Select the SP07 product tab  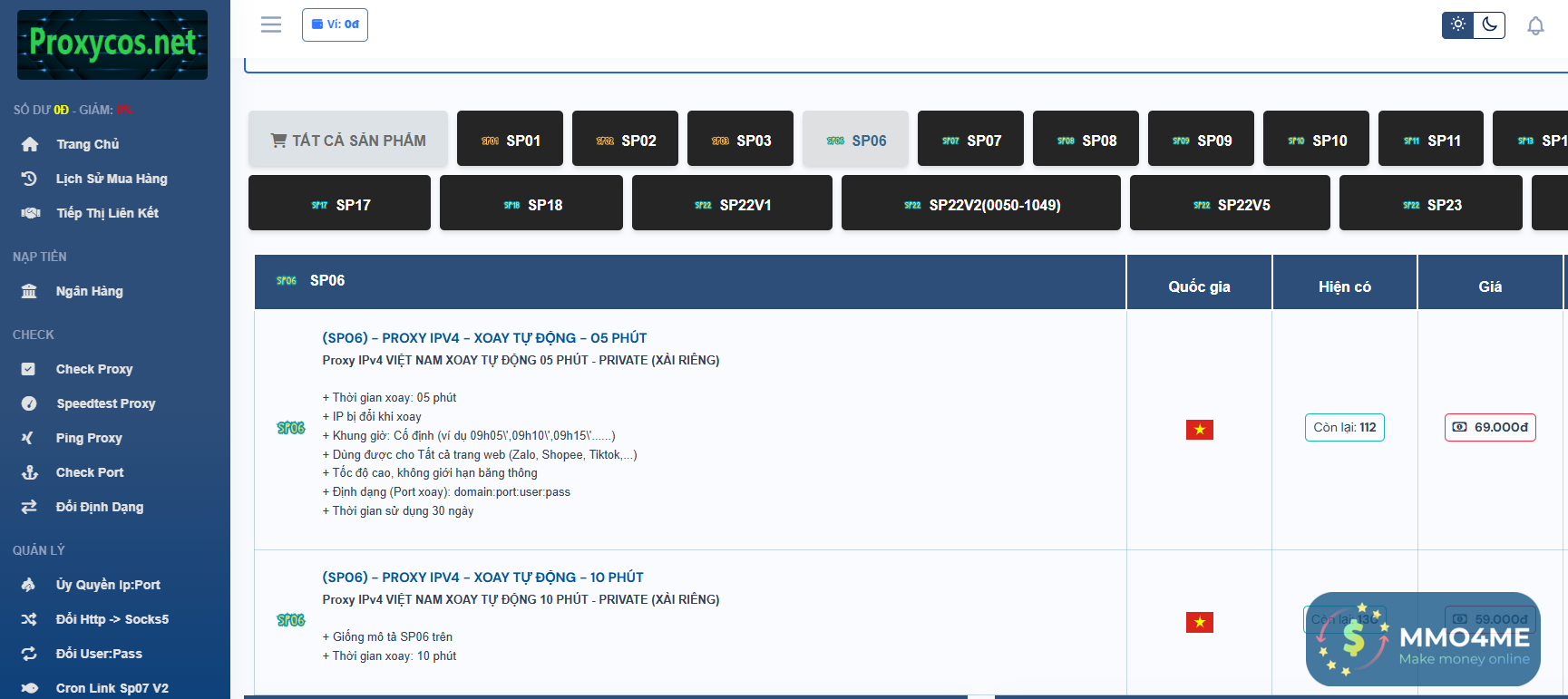tap(970, 139)
